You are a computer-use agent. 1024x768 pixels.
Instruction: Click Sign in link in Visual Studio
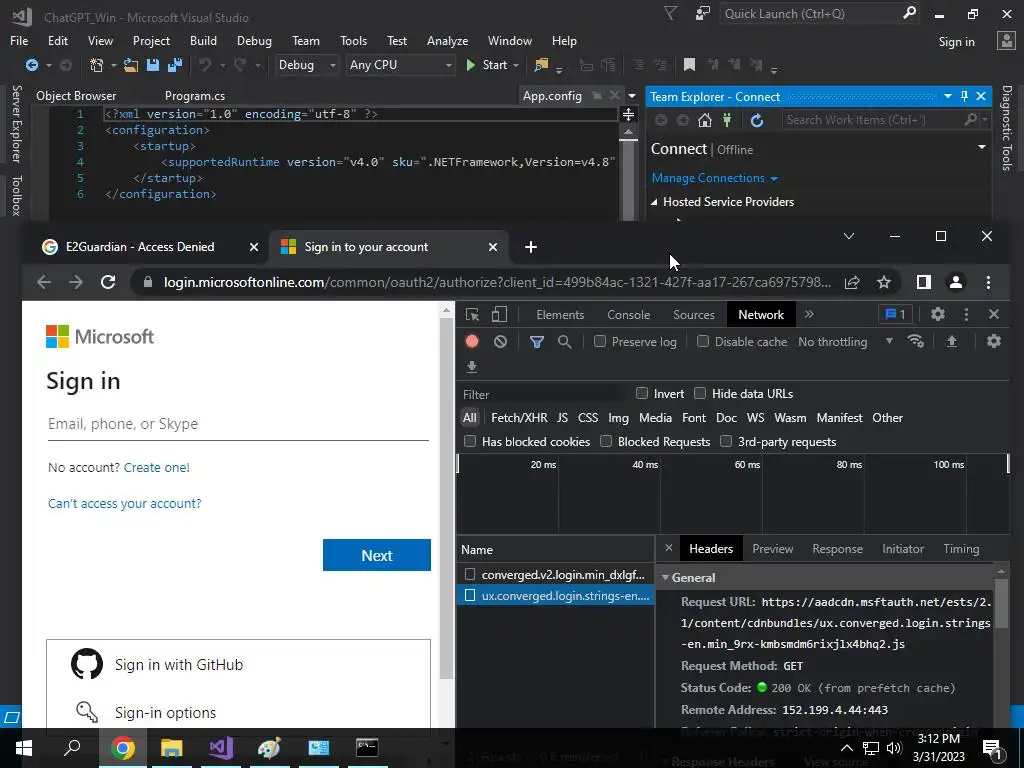point(956,42)
